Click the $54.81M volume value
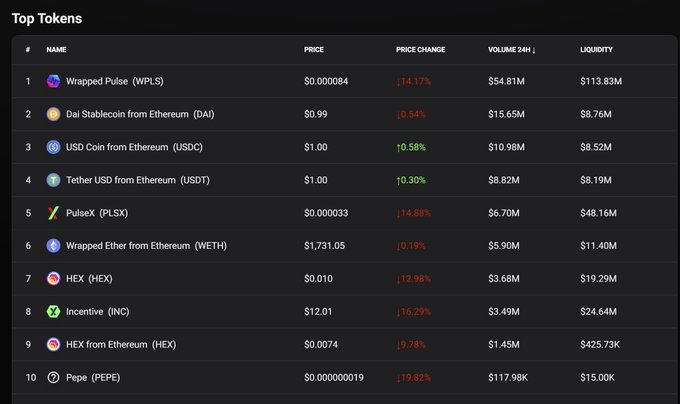This screenshot has height=404, width=680. pos(507,81)
